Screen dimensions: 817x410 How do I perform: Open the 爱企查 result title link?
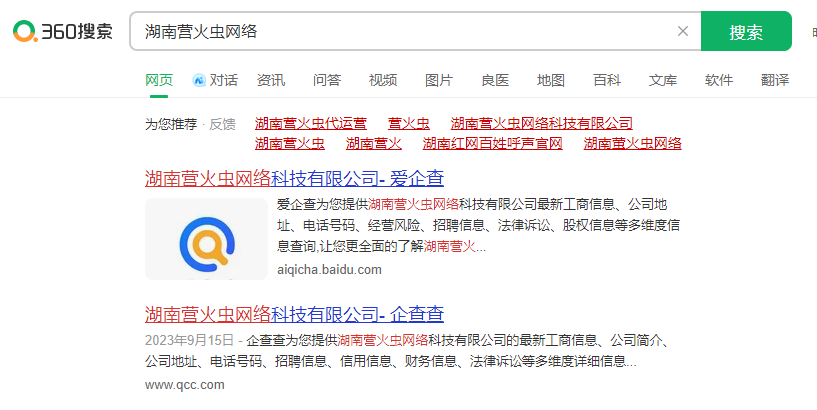[294, 178]
